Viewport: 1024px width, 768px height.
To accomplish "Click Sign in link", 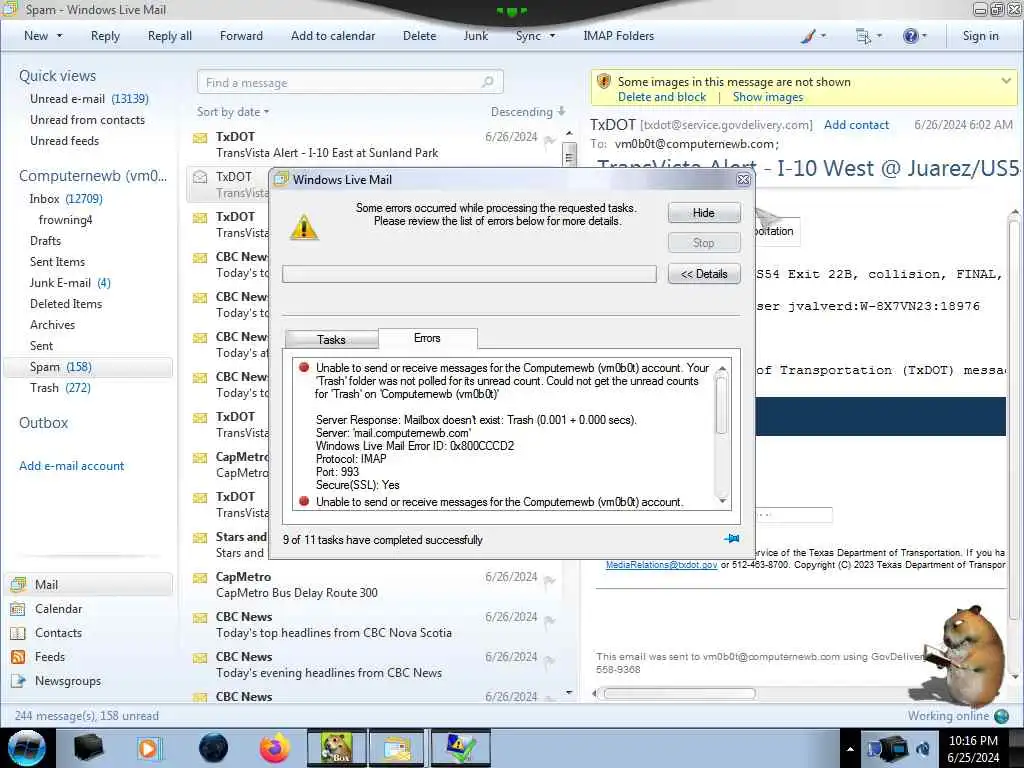I will 980,36.
